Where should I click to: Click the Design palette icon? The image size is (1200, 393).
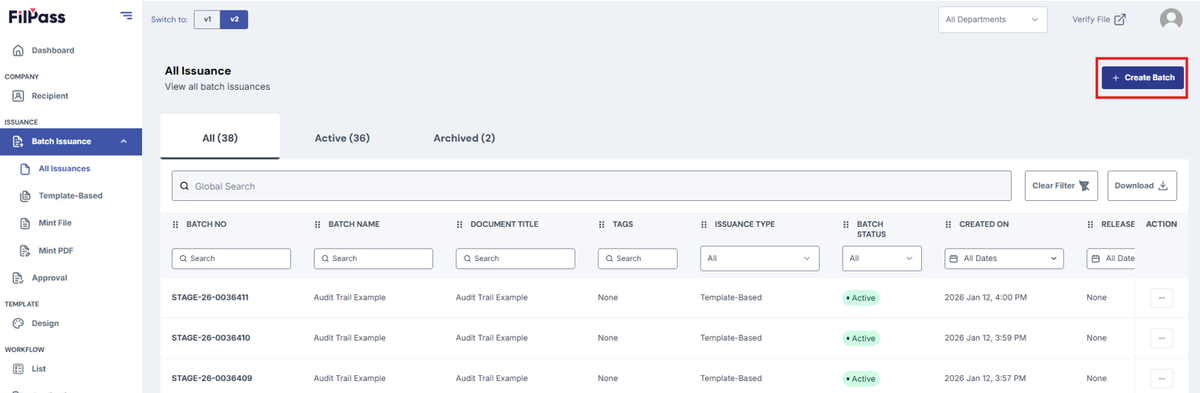18,323
